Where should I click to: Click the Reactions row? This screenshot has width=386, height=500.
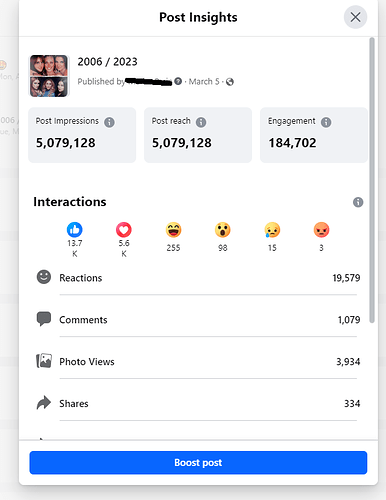[x=198, y=278]
